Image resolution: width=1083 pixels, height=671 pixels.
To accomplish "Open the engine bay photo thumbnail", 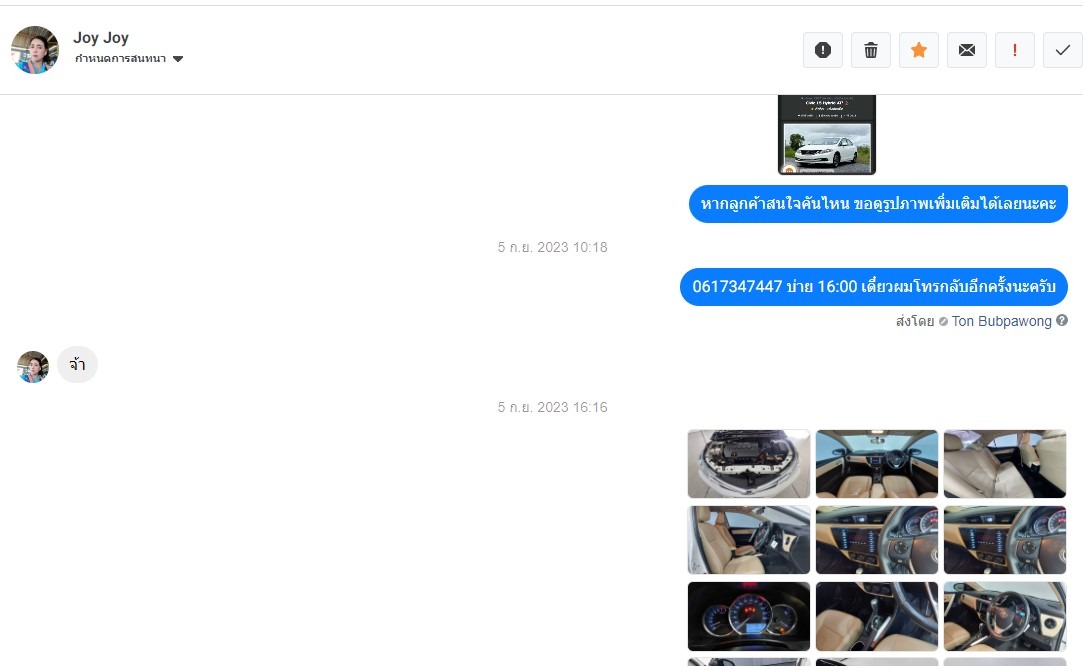I will click(x=749, y=464).
